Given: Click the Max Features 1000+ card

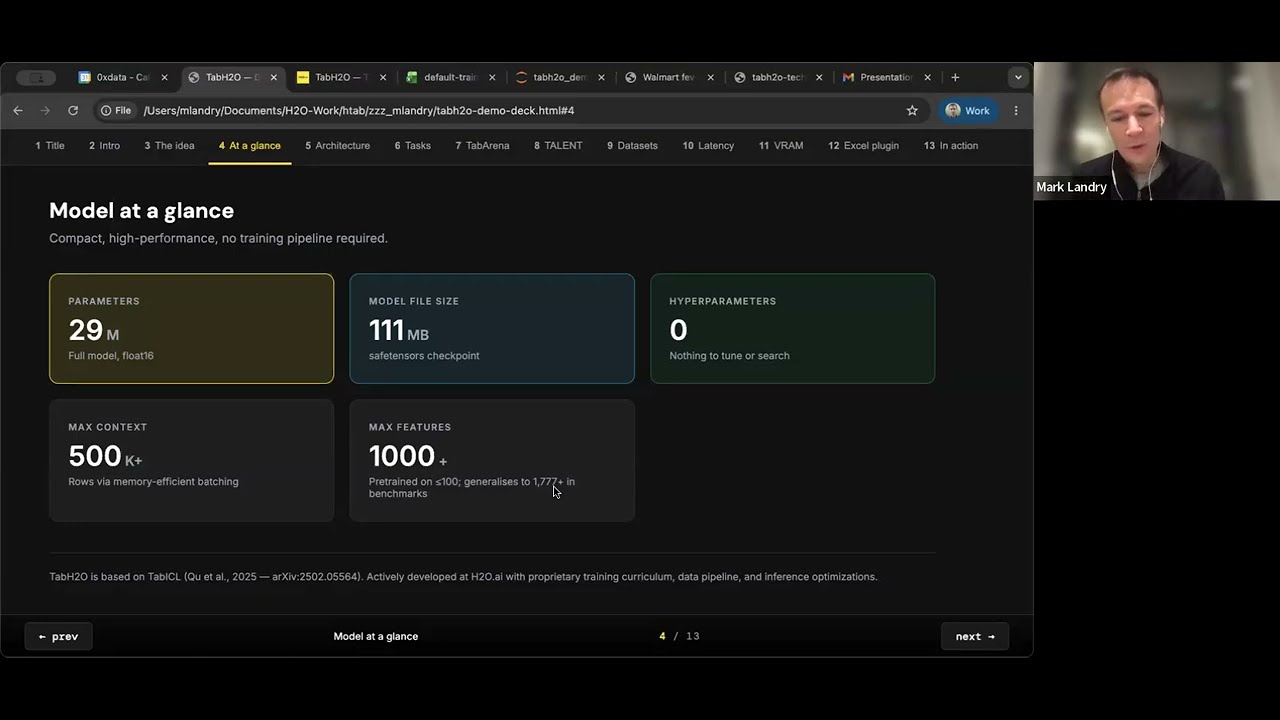Looking at the screenshot, I should pos(492,460).
